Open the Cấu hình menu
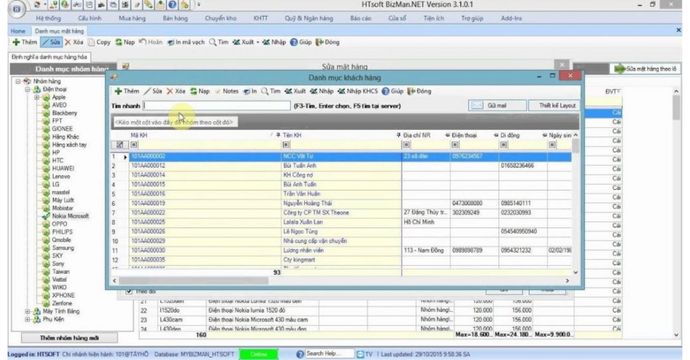 [x=90, y=18]
